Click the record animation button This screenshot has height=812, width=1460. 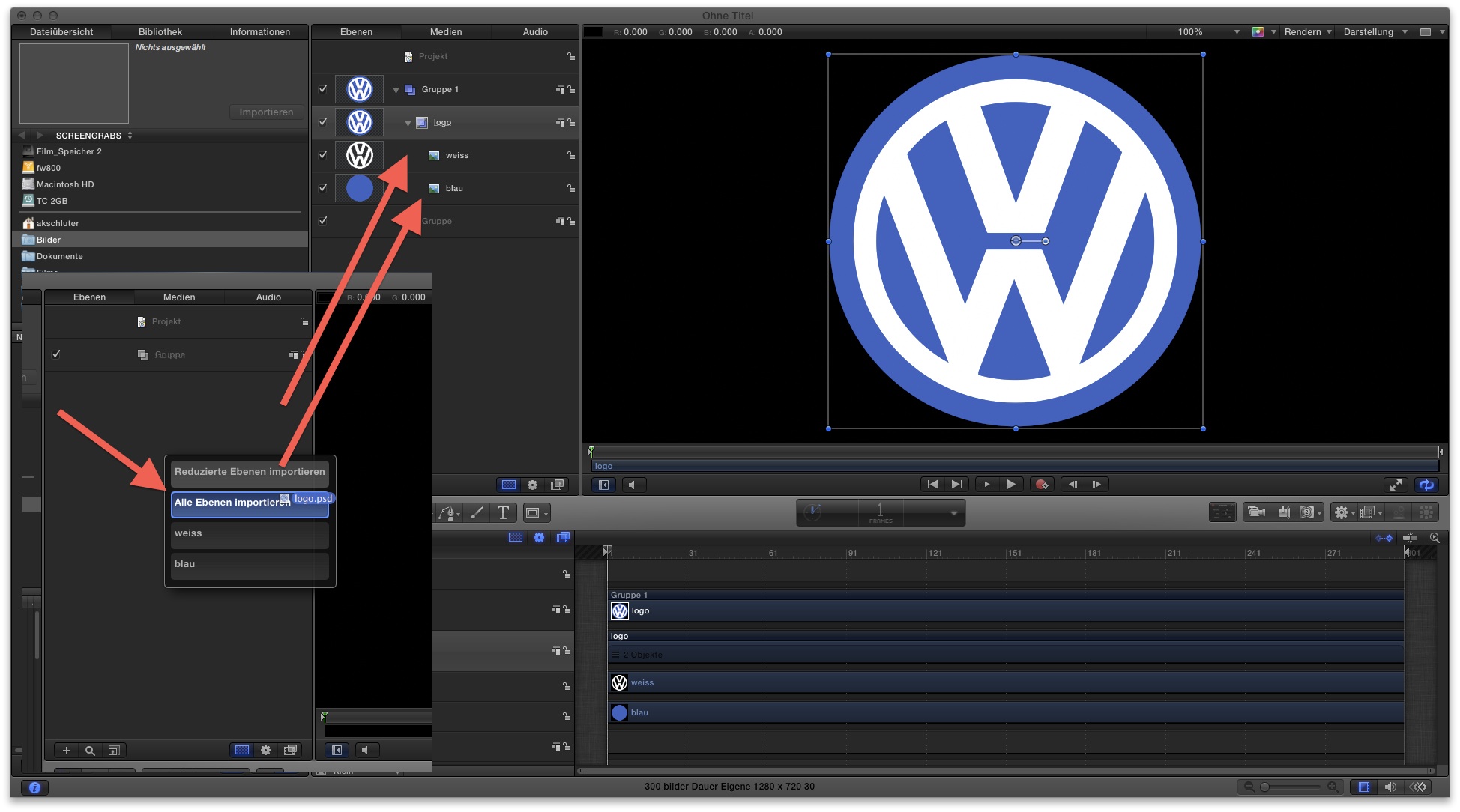pos(1041,485)
